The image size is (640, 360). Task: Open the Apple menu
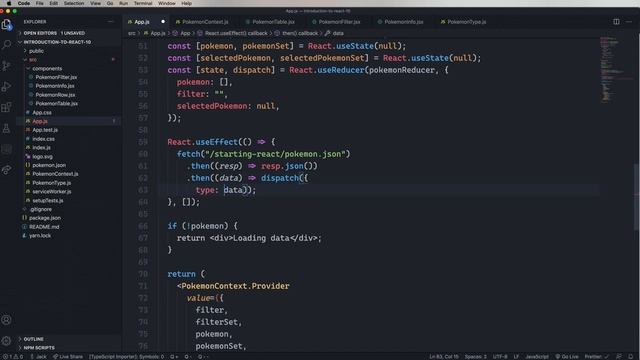pyautogui.click(x=9, y=3)
